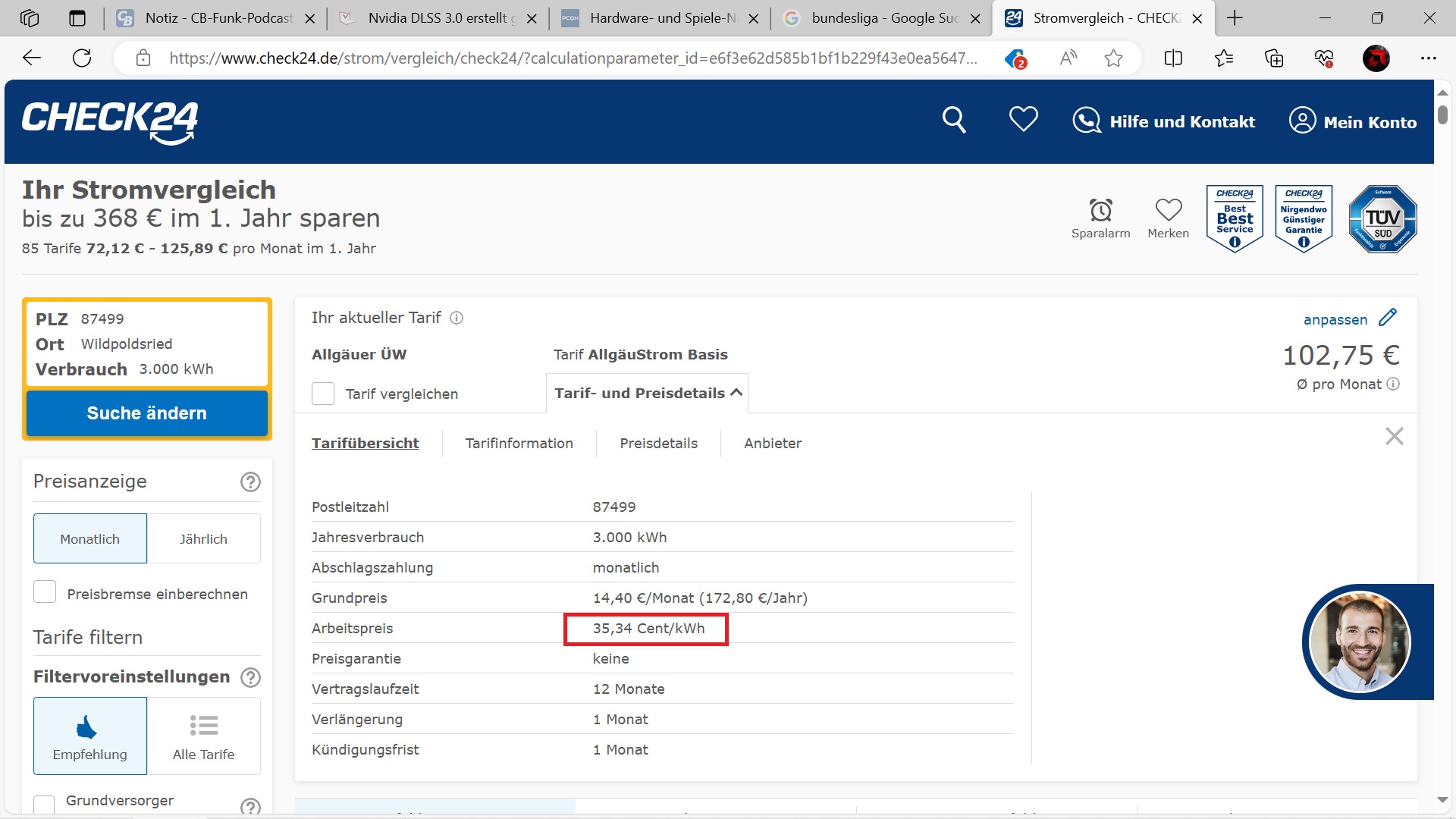
Task: Click the CHECK24 logo
Action: 110,122
